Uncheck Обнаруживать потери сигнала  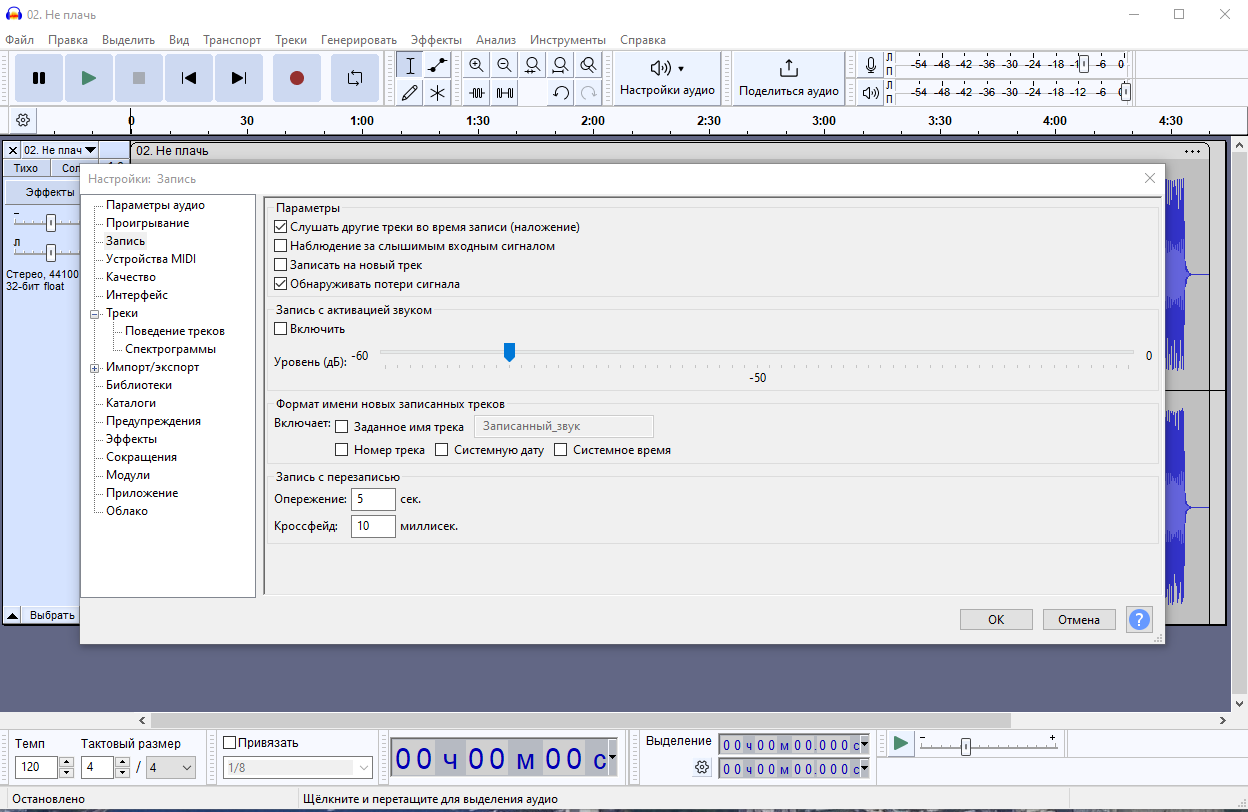pyautogui.click(x=280, y=284)
